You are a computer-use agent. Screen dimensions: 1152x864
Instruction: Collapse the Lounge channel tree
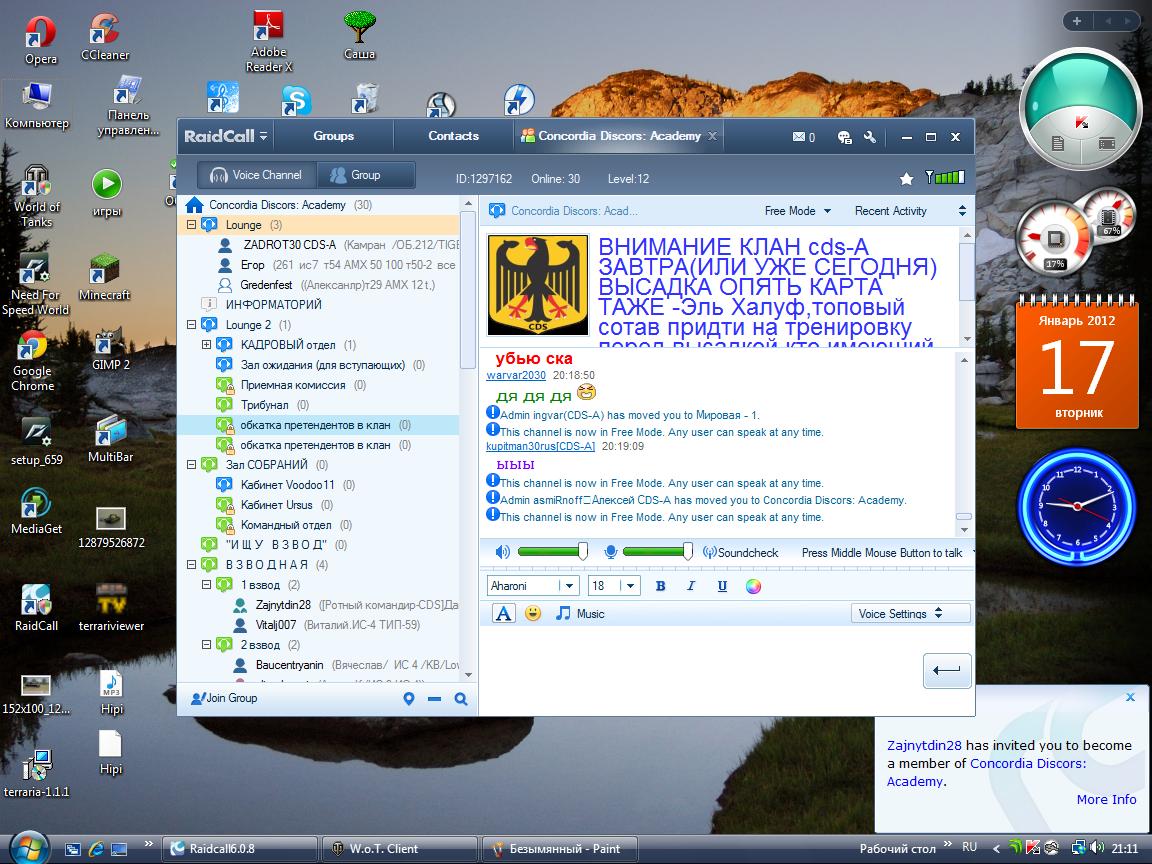point(191,225)
